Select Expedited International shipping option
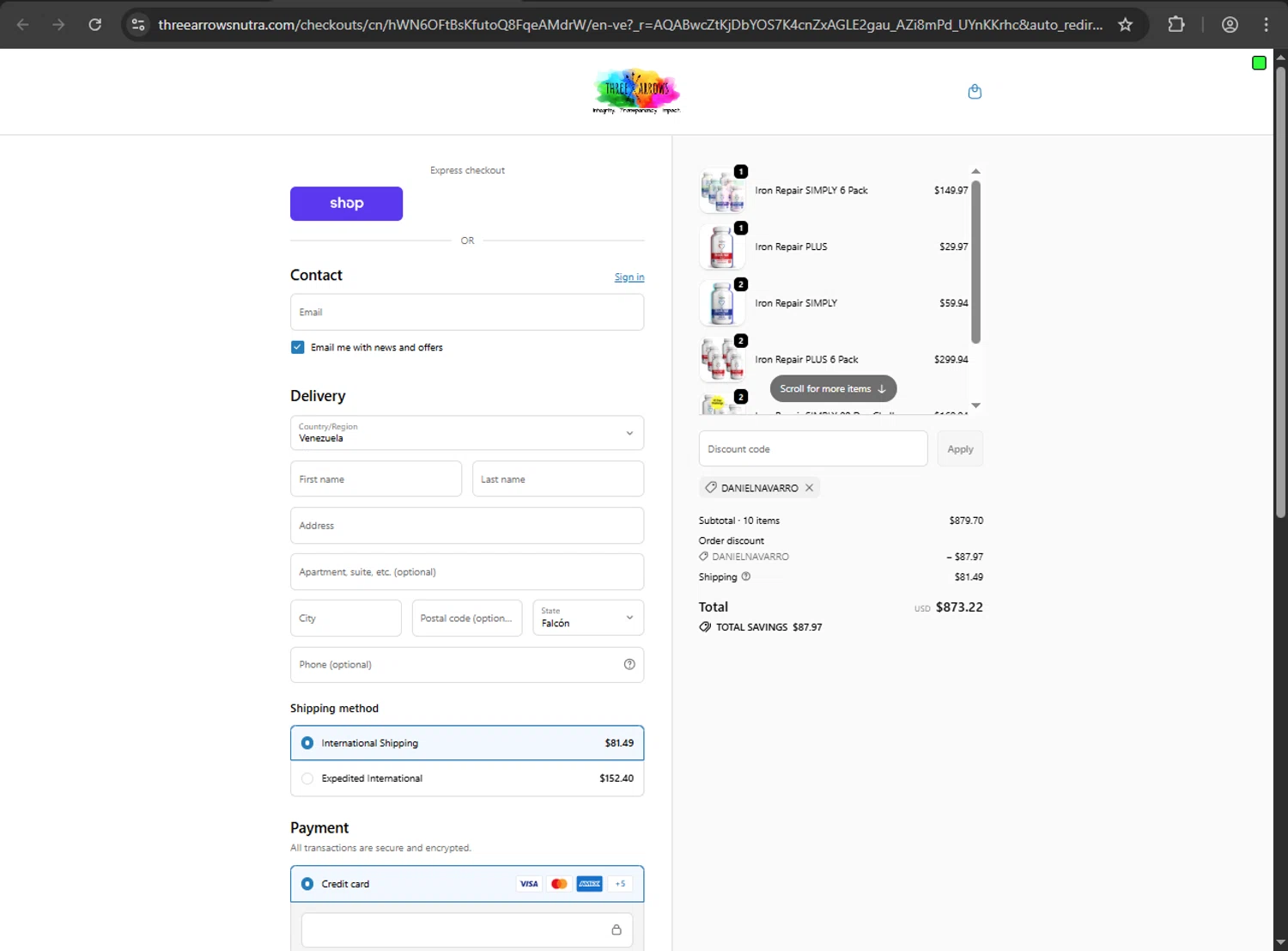Image resolution: width=1288 pixels, height=951 pixels. click(x=307, y=778)
